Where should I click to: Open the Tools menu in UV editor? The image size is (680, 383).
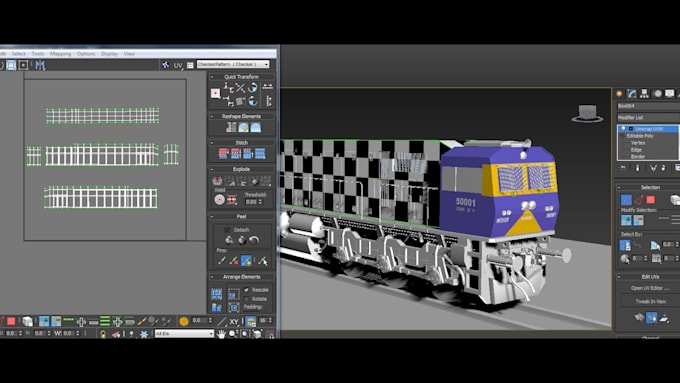point(38,54)
